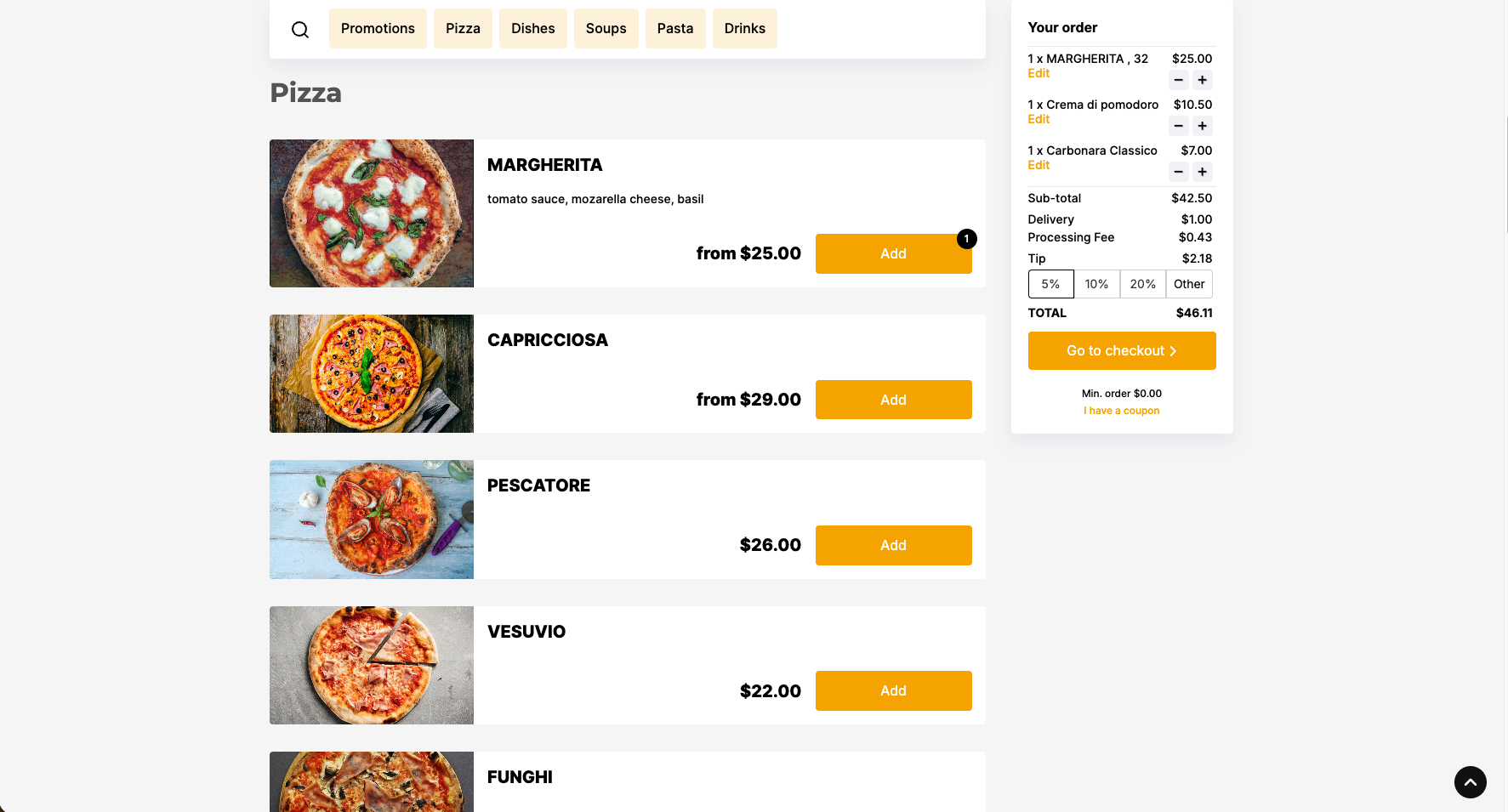Screen dimensions: 1508x812
Task: Add CAPRICCIOSA pizza to order
Action: pyautogui.click(x=893, y=400)
